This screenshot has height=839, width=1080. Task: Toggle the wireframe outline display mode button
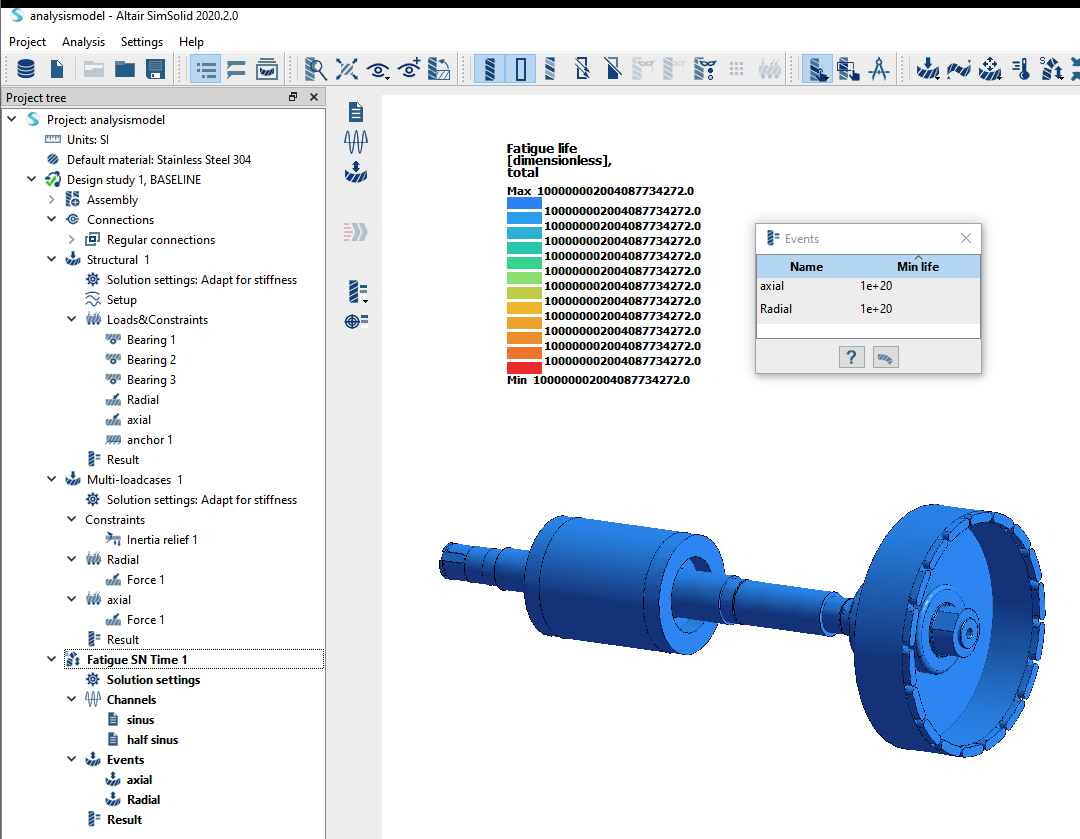click(x=521, y=69)
